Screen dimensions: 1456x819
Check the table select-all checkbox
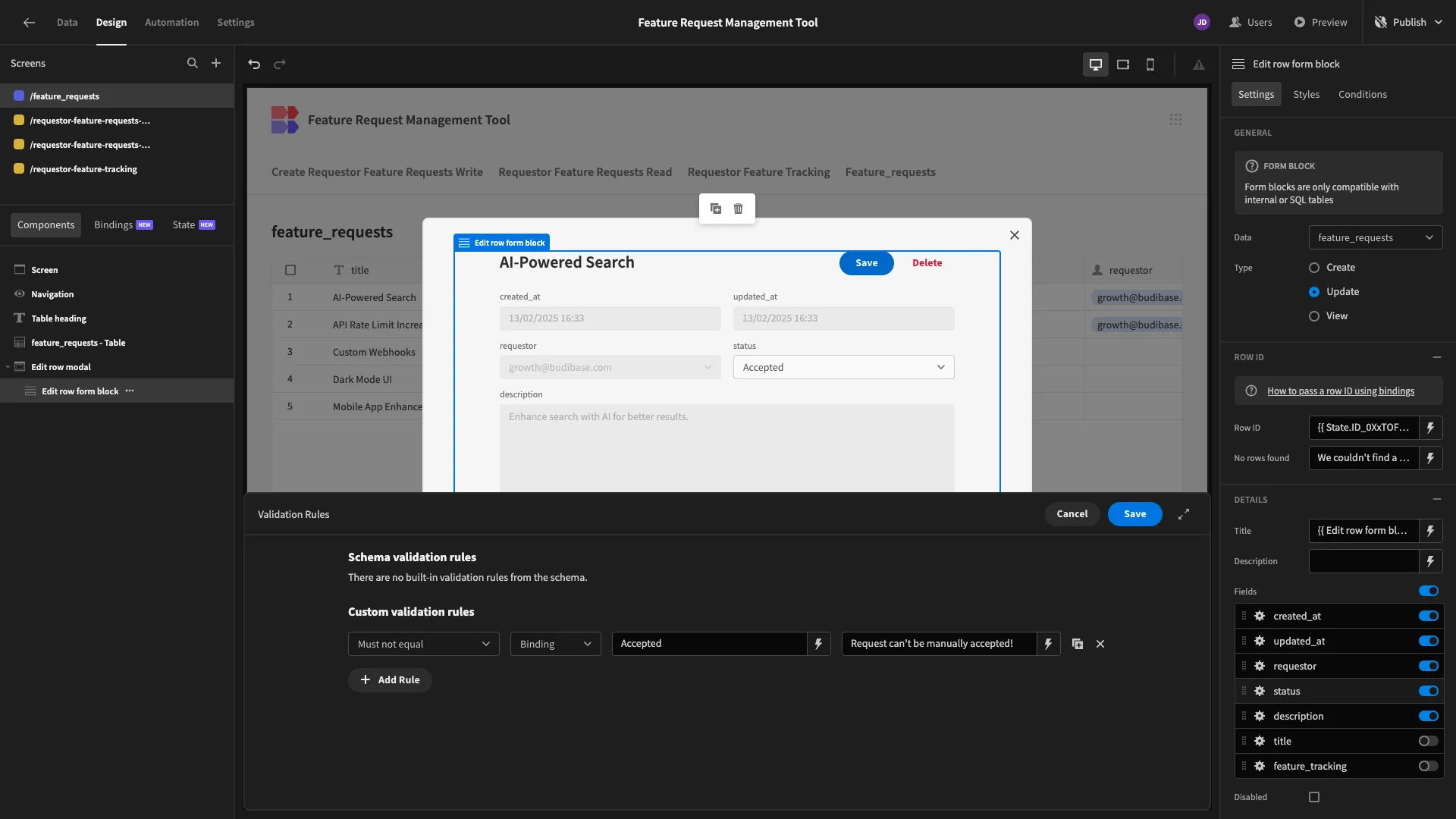coord(290,270)
